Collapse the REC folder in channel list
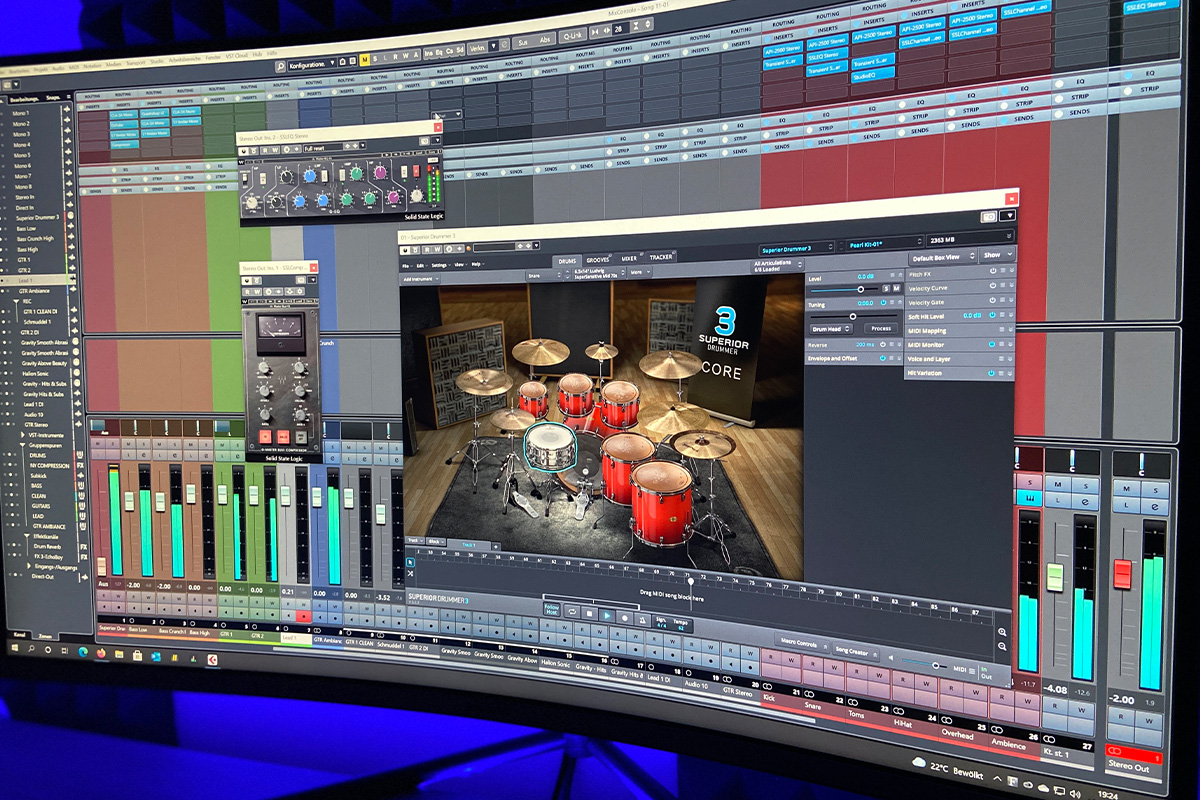The height and width of the screenshot is (800, 1200). (16, 301)
